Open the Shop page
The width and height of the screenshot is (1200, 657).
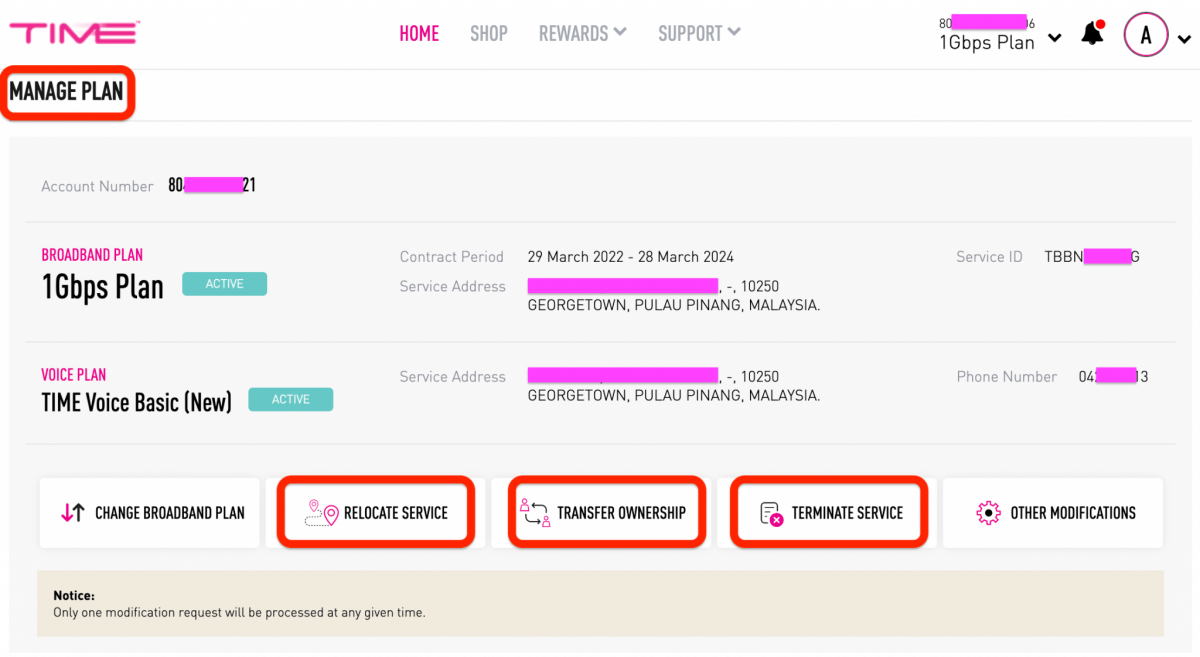(x=489, y=33)
